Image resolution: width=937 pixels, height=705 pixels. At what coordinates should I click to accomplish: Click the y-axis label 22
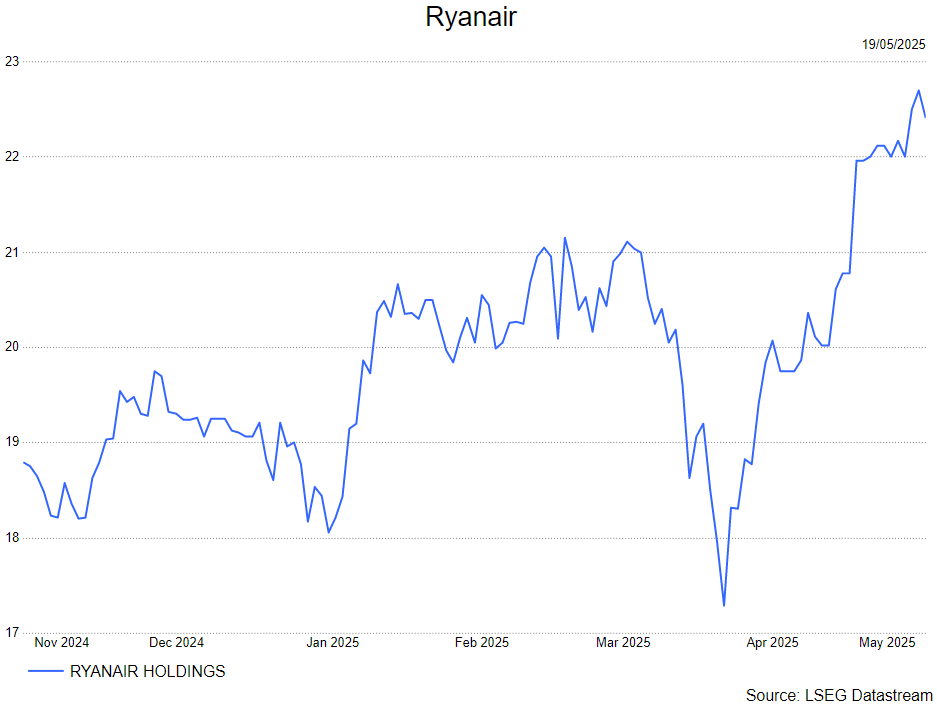(x=13, y=157)
